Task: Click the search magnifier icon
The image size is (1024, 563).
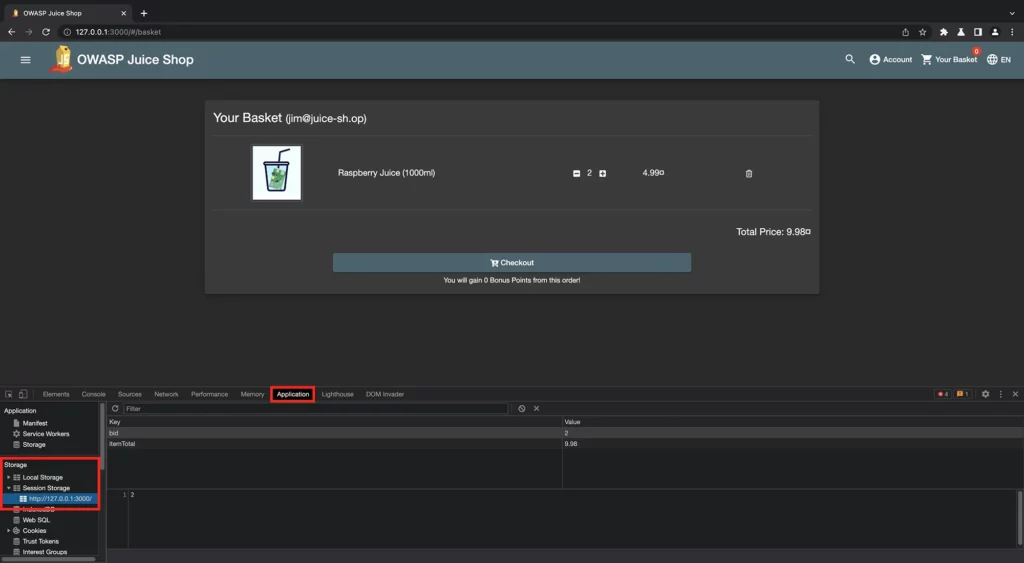Action: (850, 60)
